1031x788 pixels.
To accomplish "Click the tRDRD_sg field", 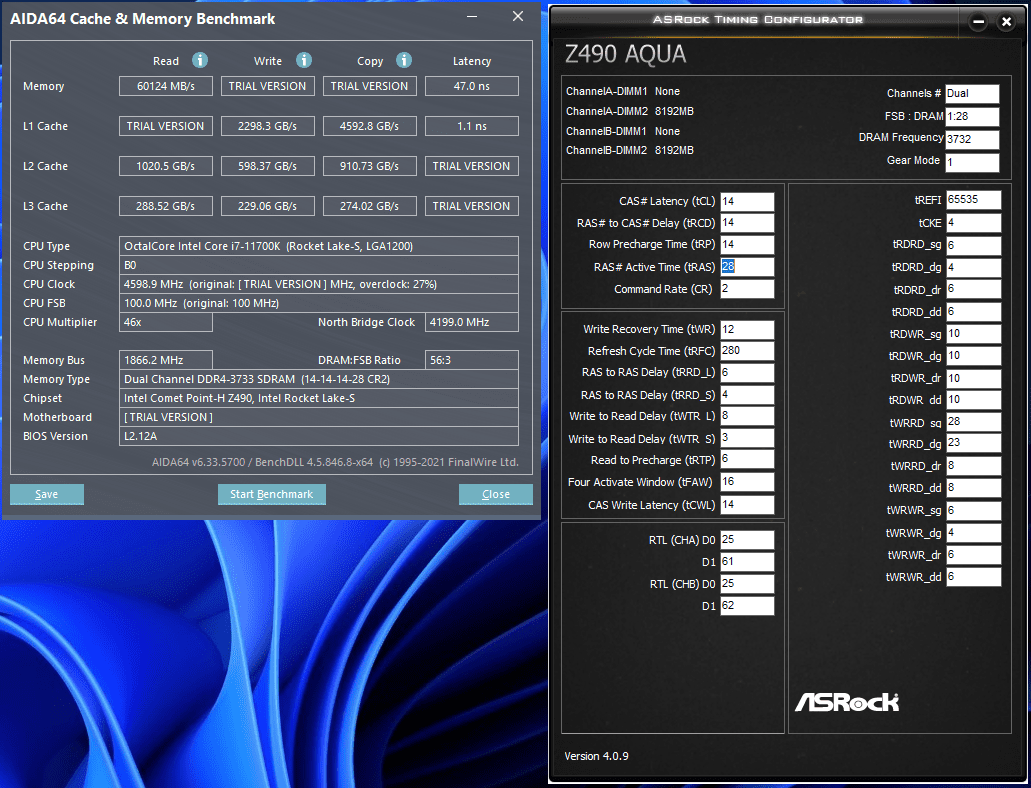I will (x=973, y=245).
